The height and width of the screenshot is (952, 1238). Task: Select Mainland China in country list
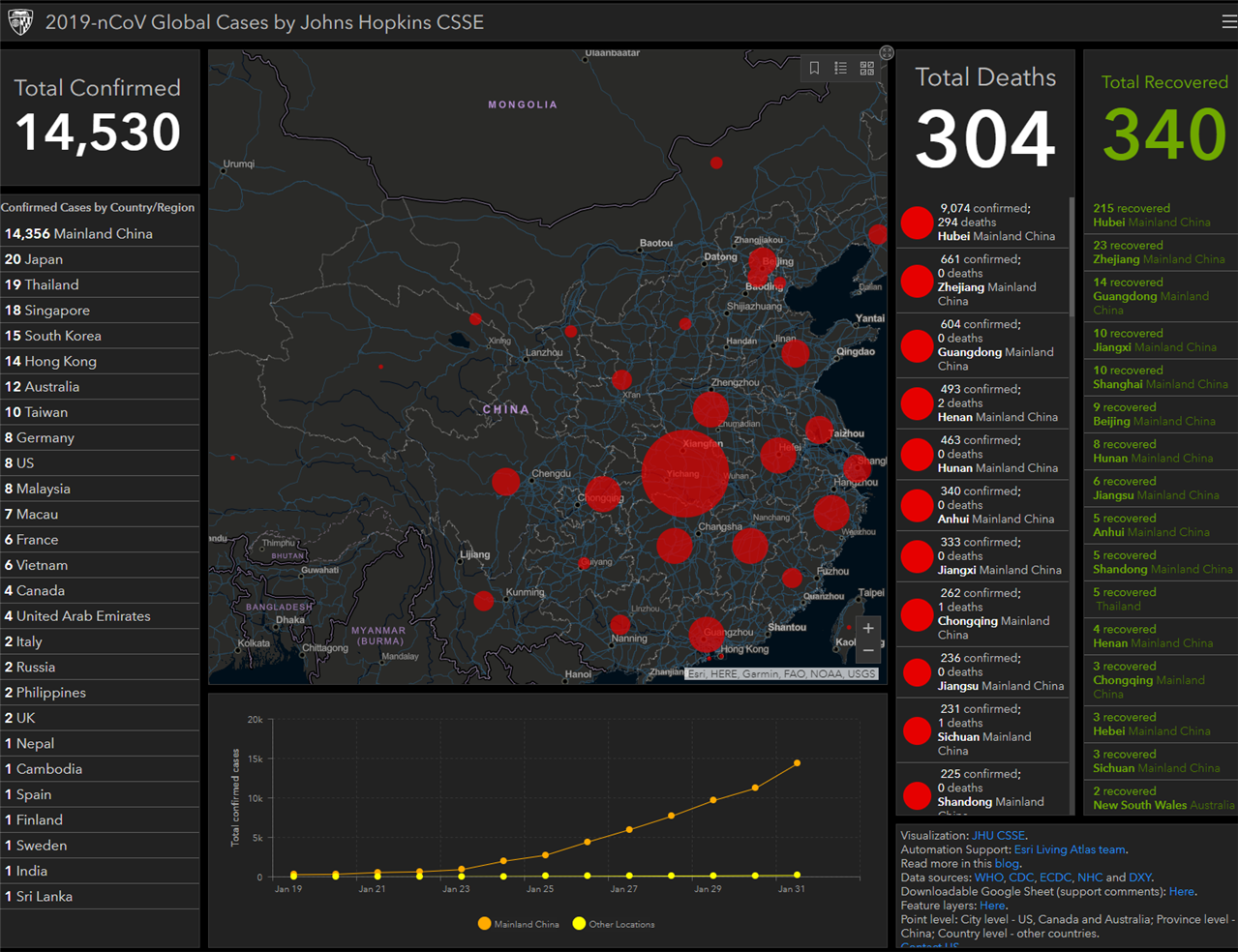100,233
